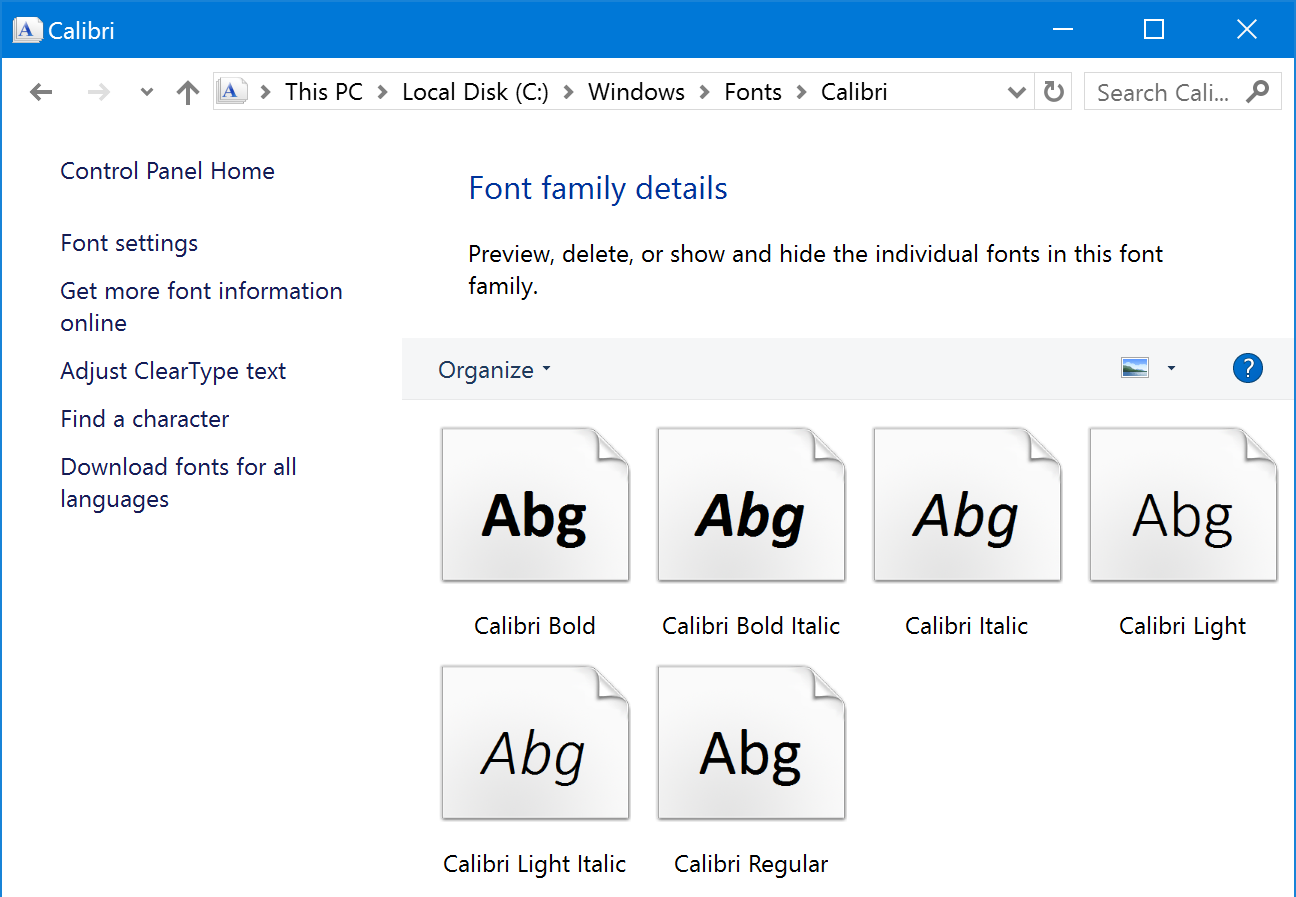Open the Organize menu
Viewport: 1296px width, 897px height.
[x=494, y=370]
